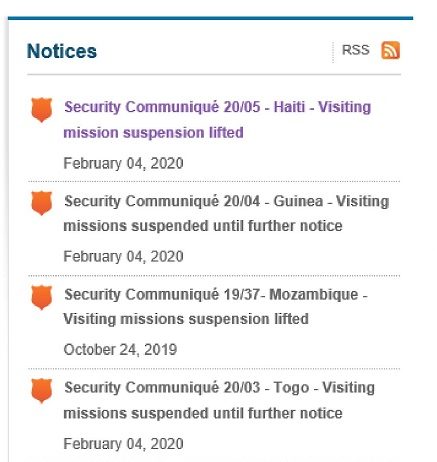437x462 pixels.
Task: Click the gray divider line under Notices heading
Action: [214, 74]
